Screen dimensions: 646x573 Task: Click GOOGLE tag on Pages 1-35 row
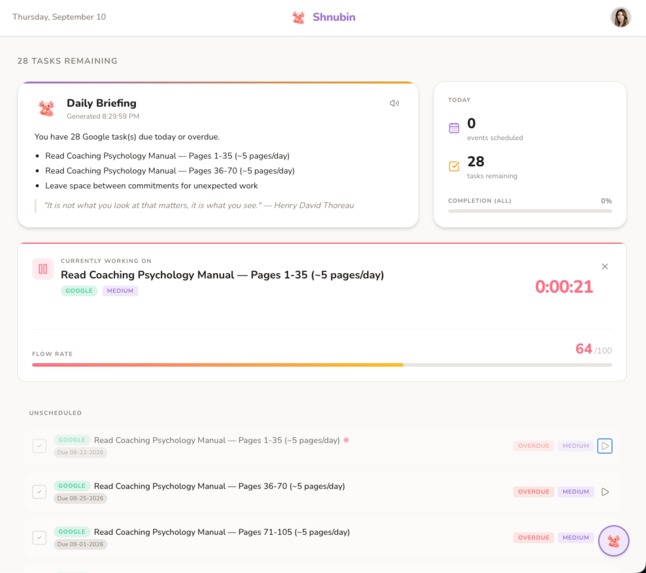pyautogui.click(x=72, y=440)
